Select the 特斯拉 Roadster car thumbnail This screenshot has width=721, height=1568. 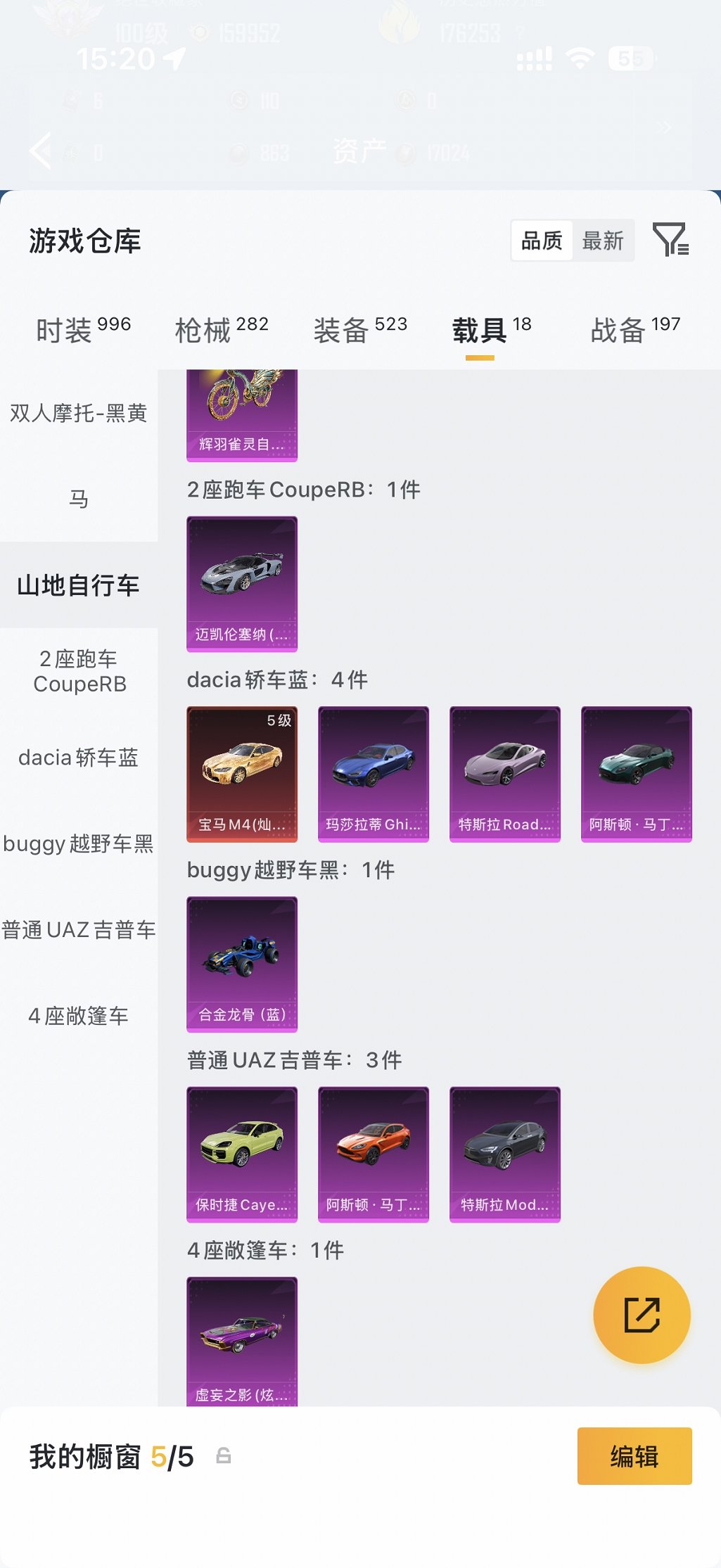pyautogui.click(x=505, y=774)
